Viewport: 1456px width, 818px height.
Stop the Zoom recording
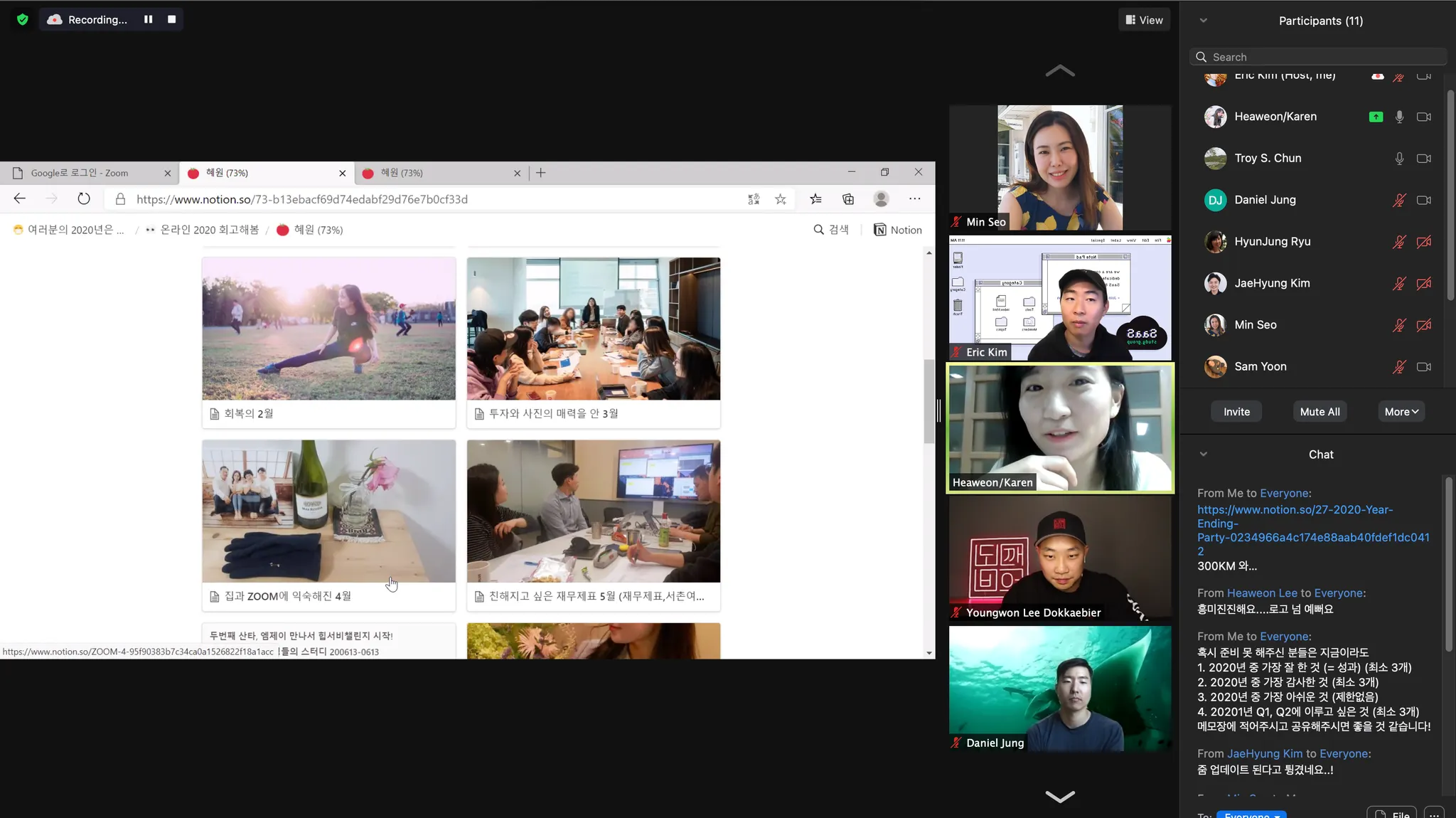(171, 19)
